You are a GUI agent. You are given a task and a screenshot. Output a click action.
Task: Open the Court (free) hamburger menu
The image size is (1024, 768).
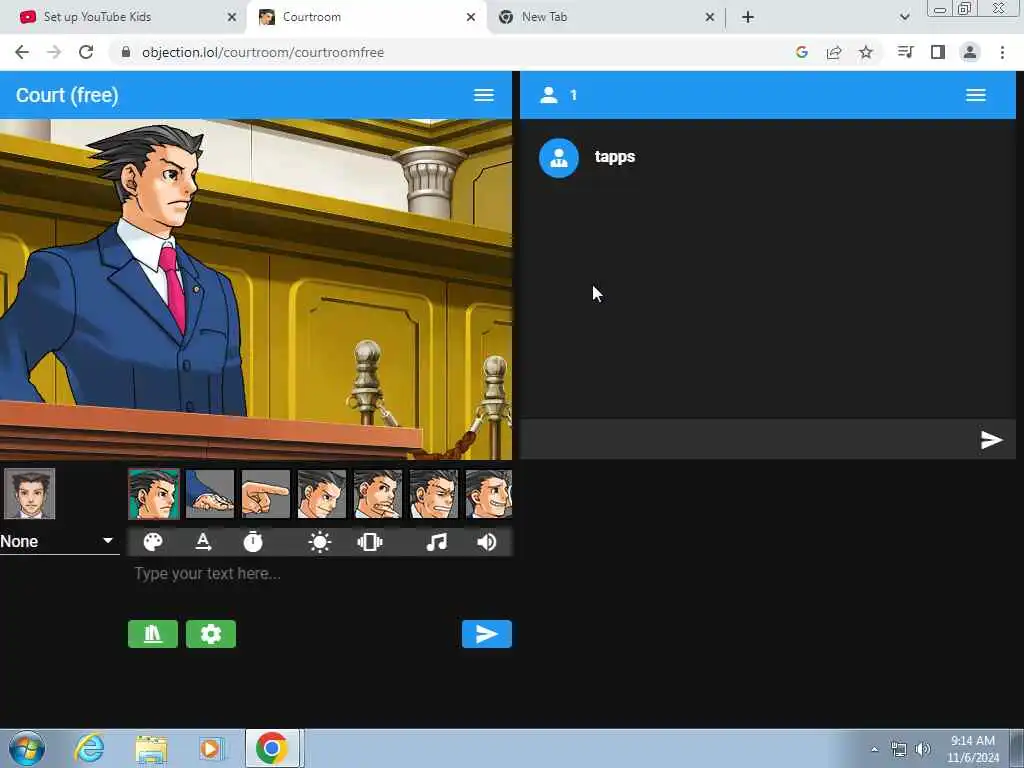[x=483, y=95]
